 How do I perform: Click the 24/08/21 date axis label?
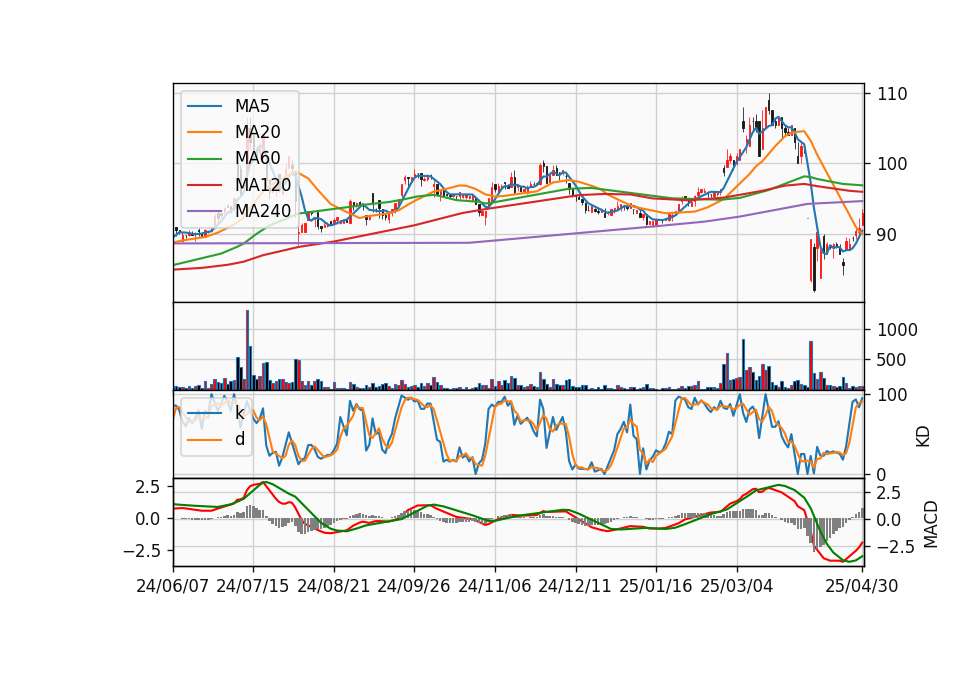[334, 586]
